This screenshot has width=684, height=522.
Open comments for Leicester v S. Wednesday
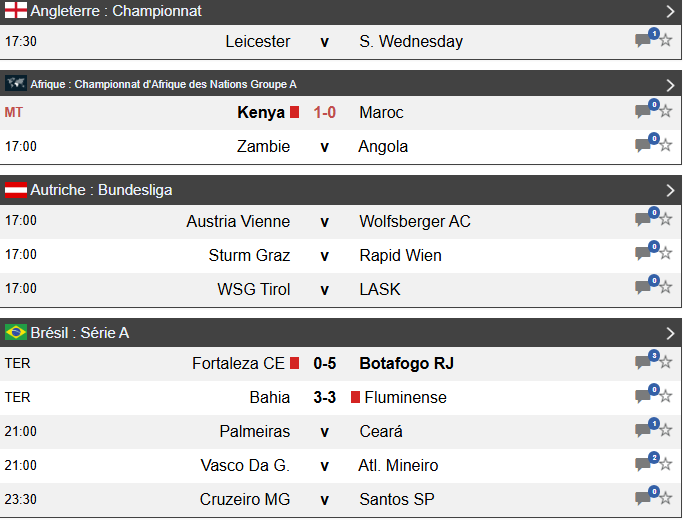coord(645,41)
